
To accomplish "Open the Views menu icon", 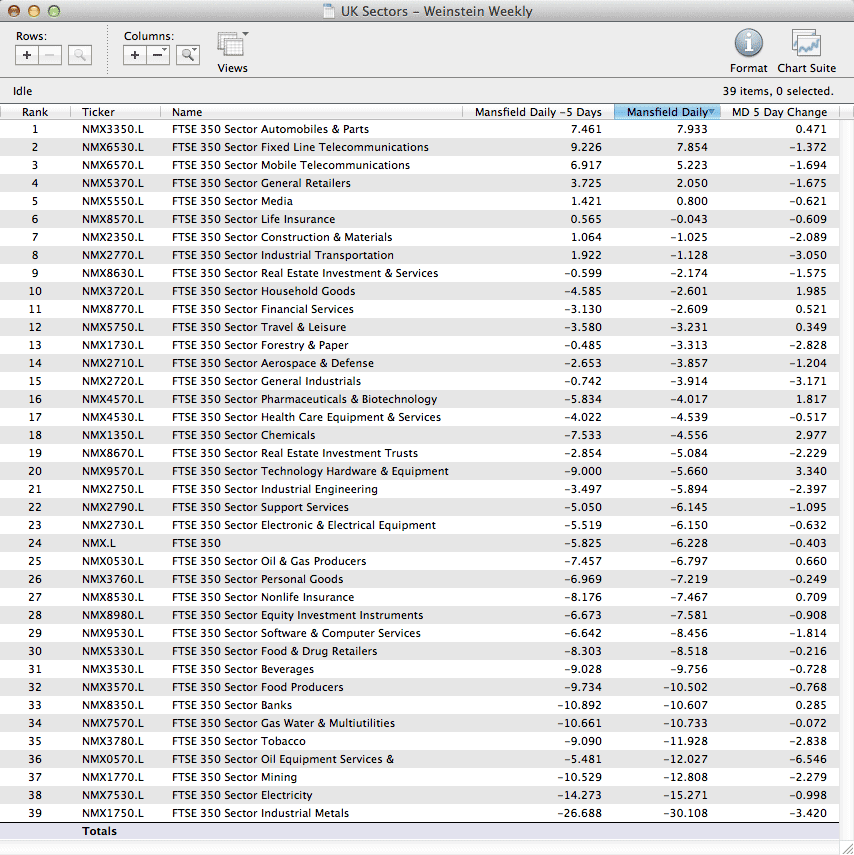I will [232, 45].
